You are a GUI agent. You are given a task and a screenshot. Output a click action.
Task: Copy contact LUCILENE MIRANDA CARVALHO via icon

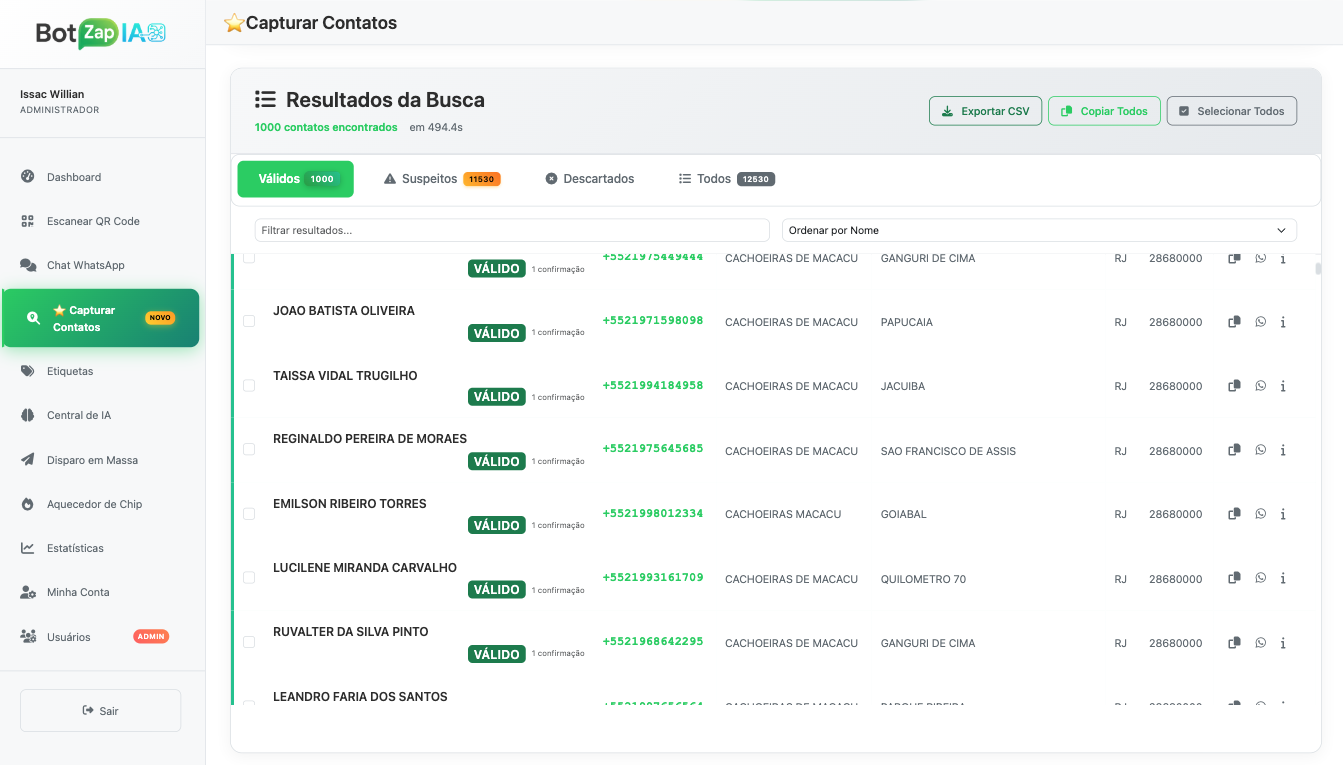coord(1234,578)
